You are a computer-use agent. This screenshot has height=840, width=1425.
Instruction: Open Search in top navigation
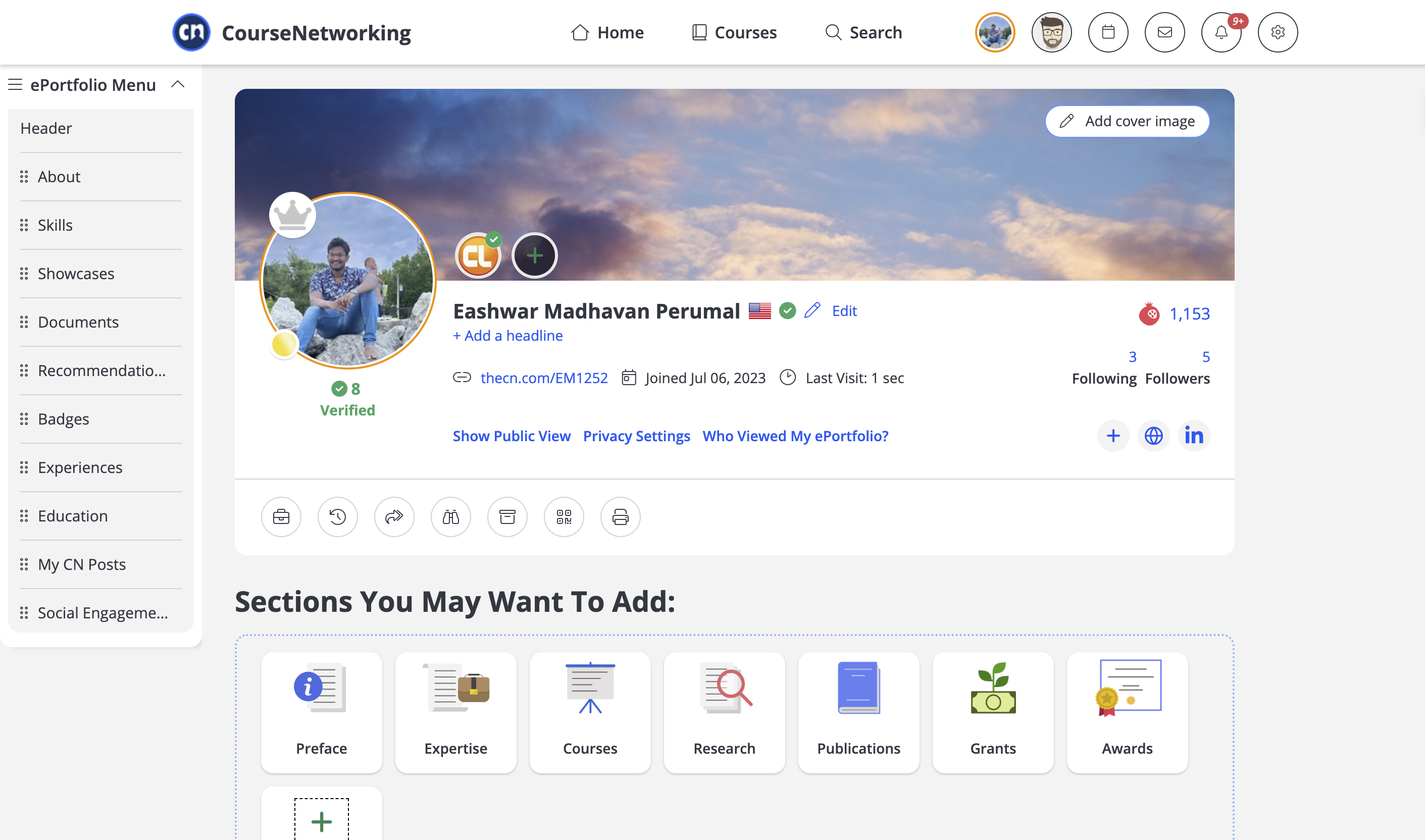point(863,32)
